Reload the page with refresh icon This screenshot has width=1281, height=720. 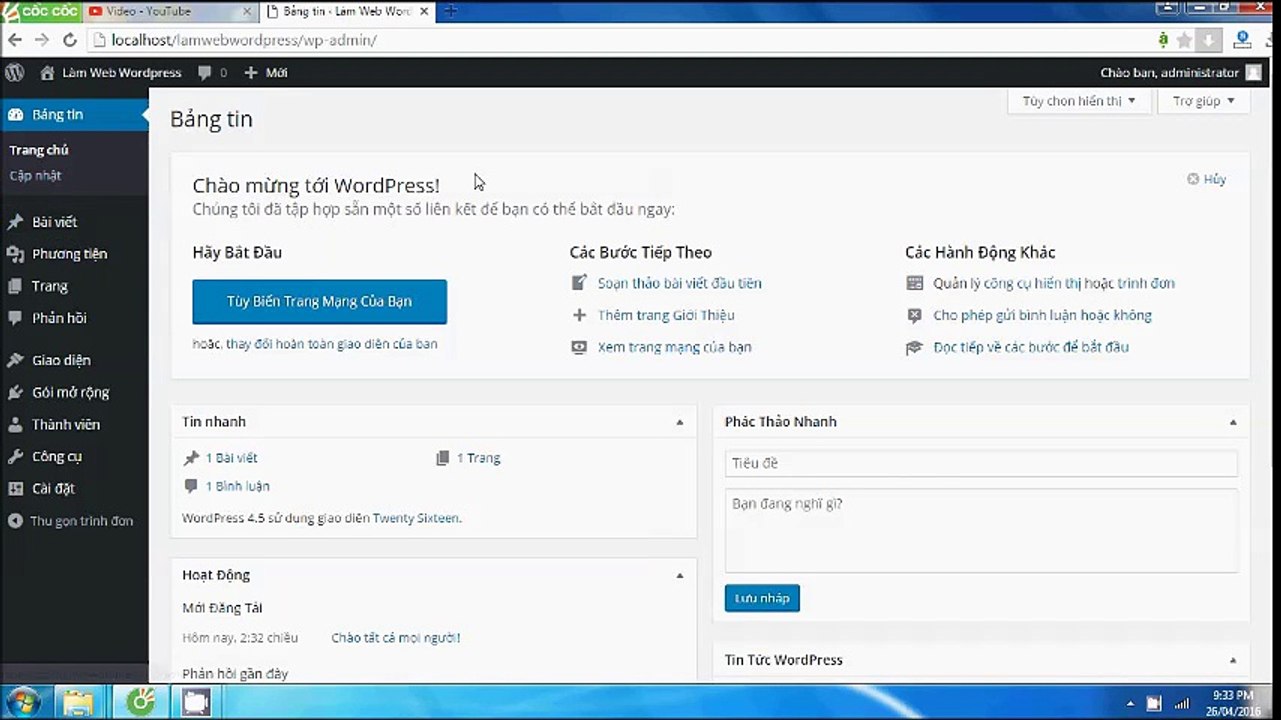pos(69,40)
